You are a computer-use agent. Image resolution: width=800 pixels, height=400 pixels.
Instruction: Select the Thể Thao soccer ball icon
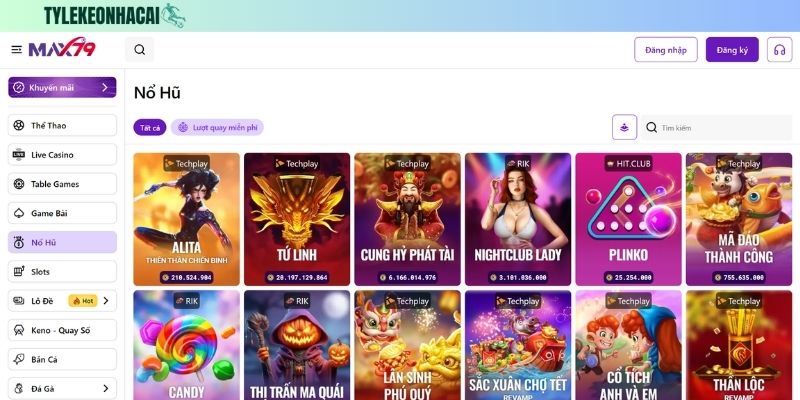19,126
